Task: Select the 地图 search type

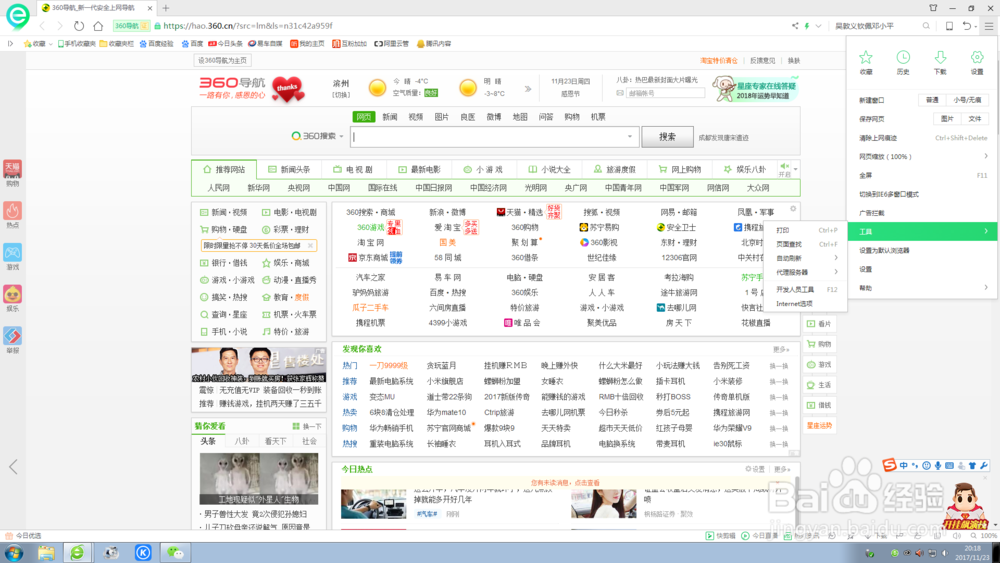Action: [x=520, y=117]
